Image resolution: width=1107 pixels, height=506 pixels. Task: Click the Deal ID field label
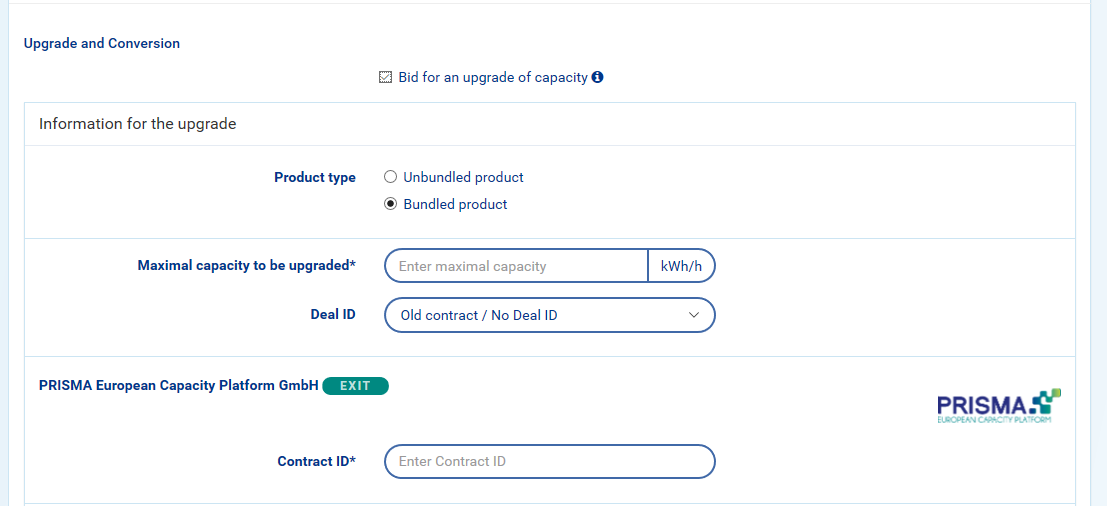[x=333, y=315]
